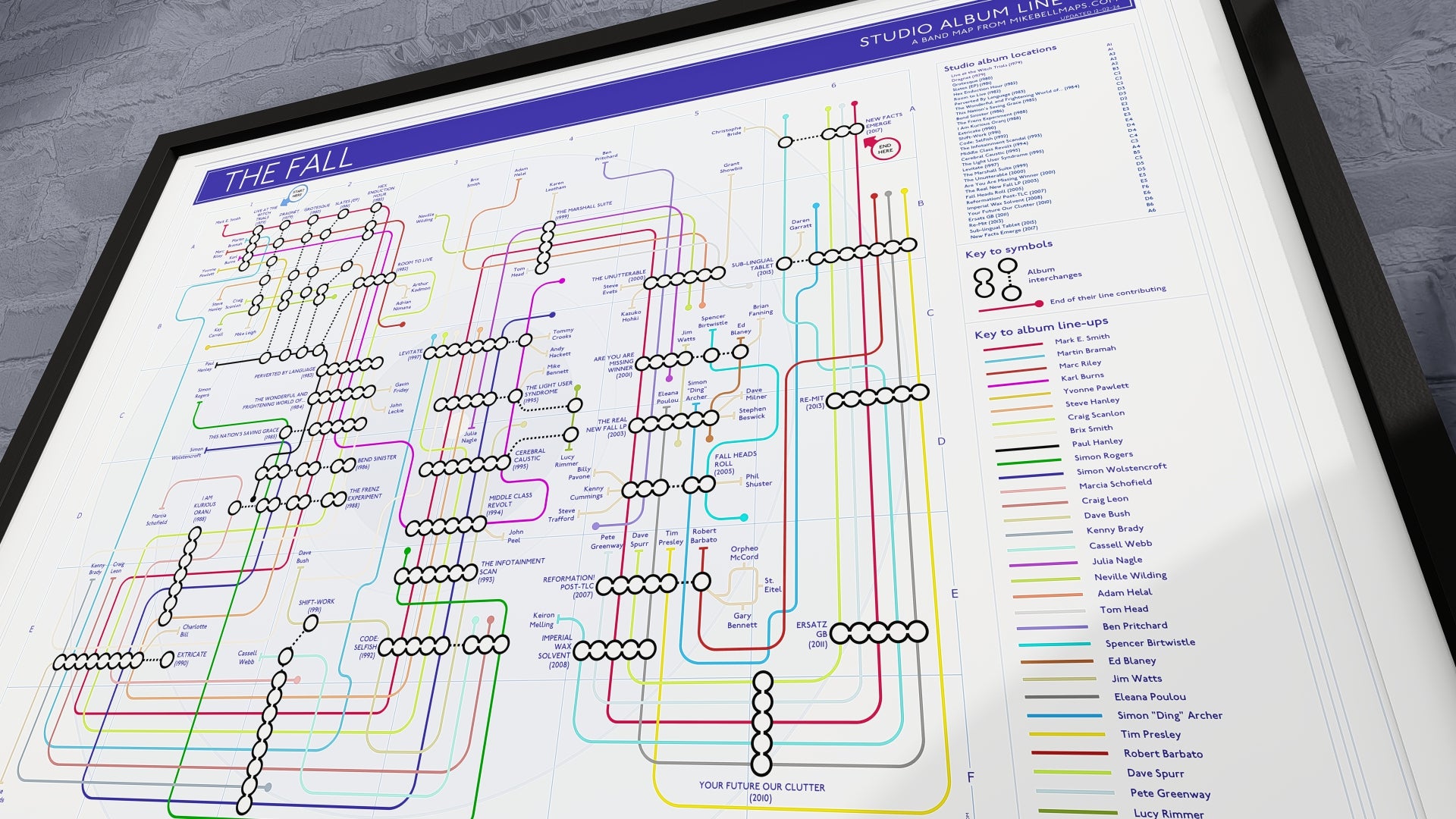
Task: Click the Studio album locations heading
Action: click(999, 59)
